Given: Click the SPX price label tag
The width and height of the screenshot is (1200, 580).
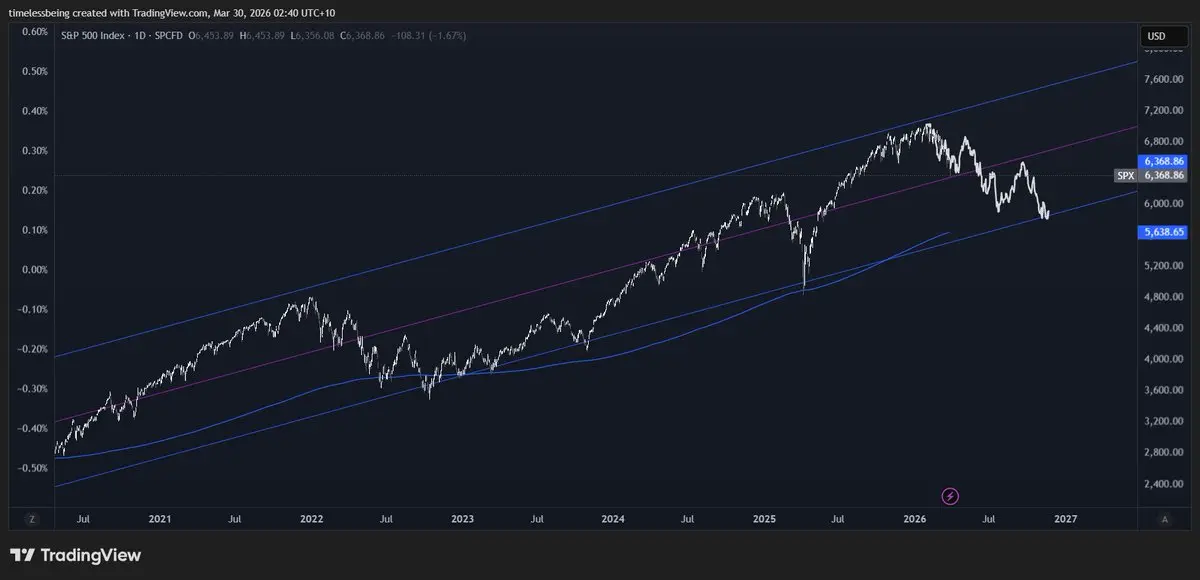Looking at the screenshot, I should 1126,175.
